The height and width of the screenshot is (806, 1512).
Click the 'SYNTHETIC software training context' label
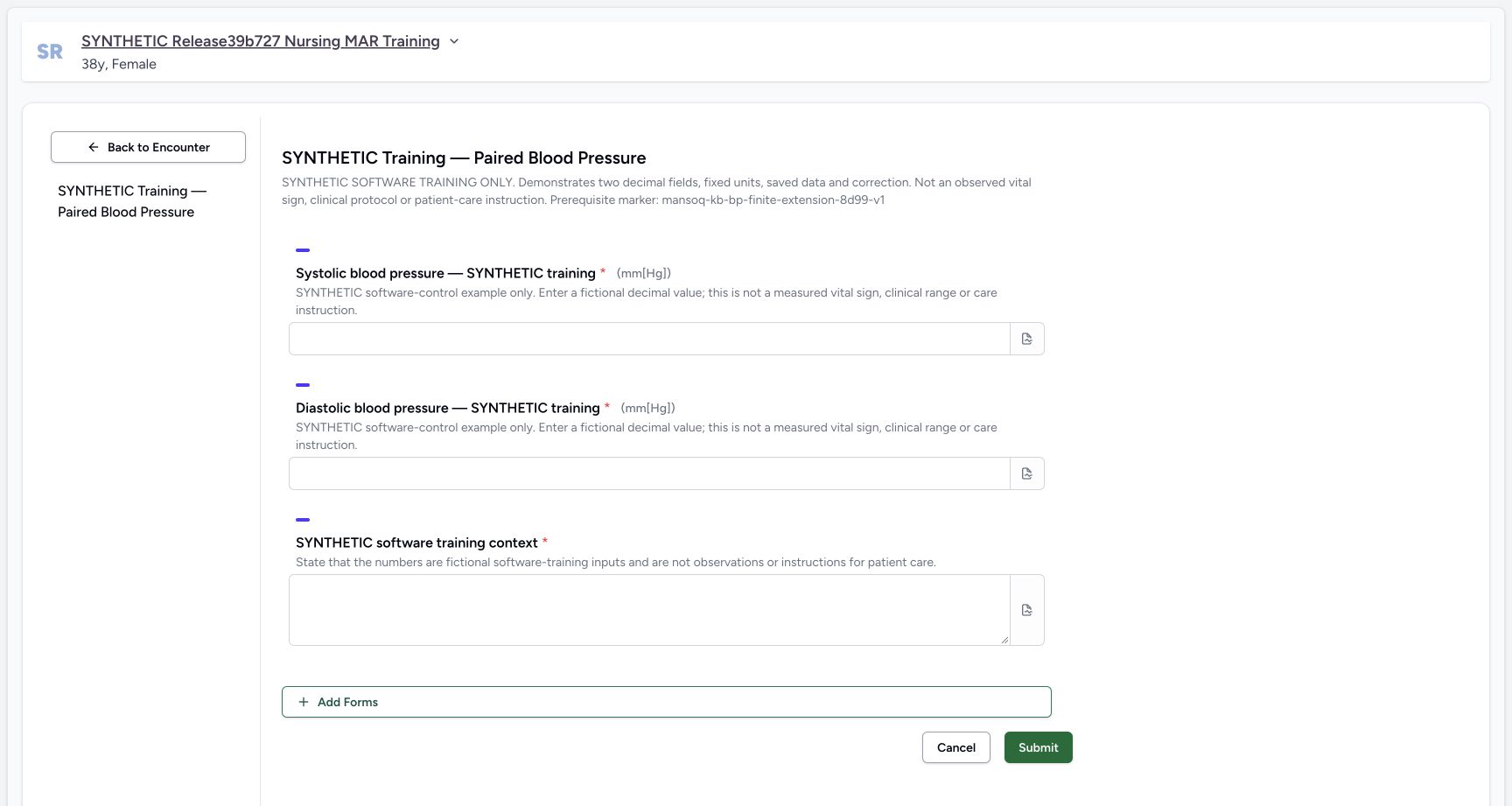(416, 543)
